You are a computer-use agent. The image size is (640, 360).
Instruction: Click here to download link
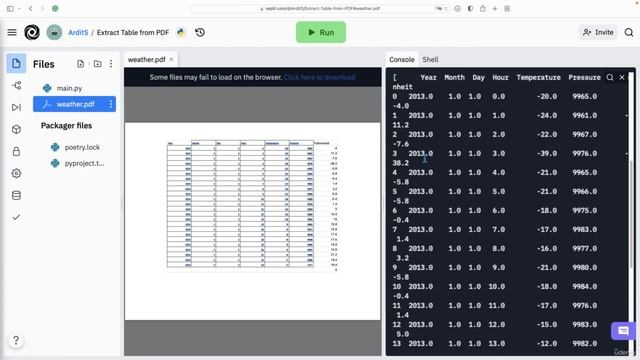[320, 77]
